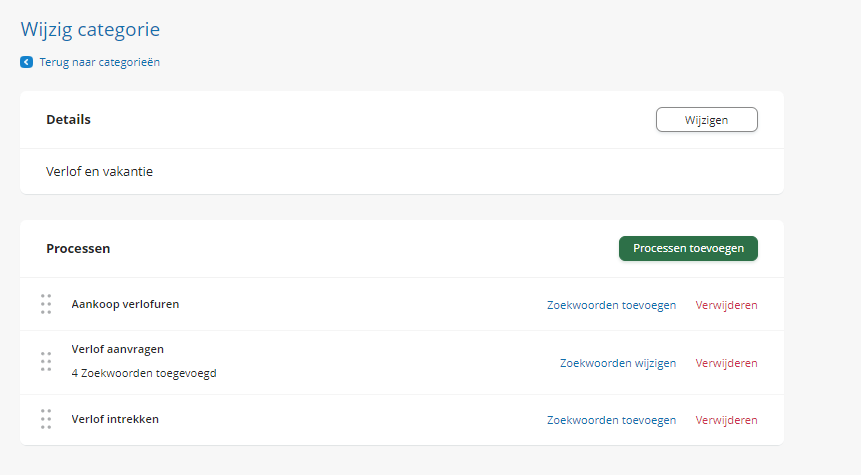Select the Verlof intrekken process name
The image size is (861, 475).
[x=115, y=419]
